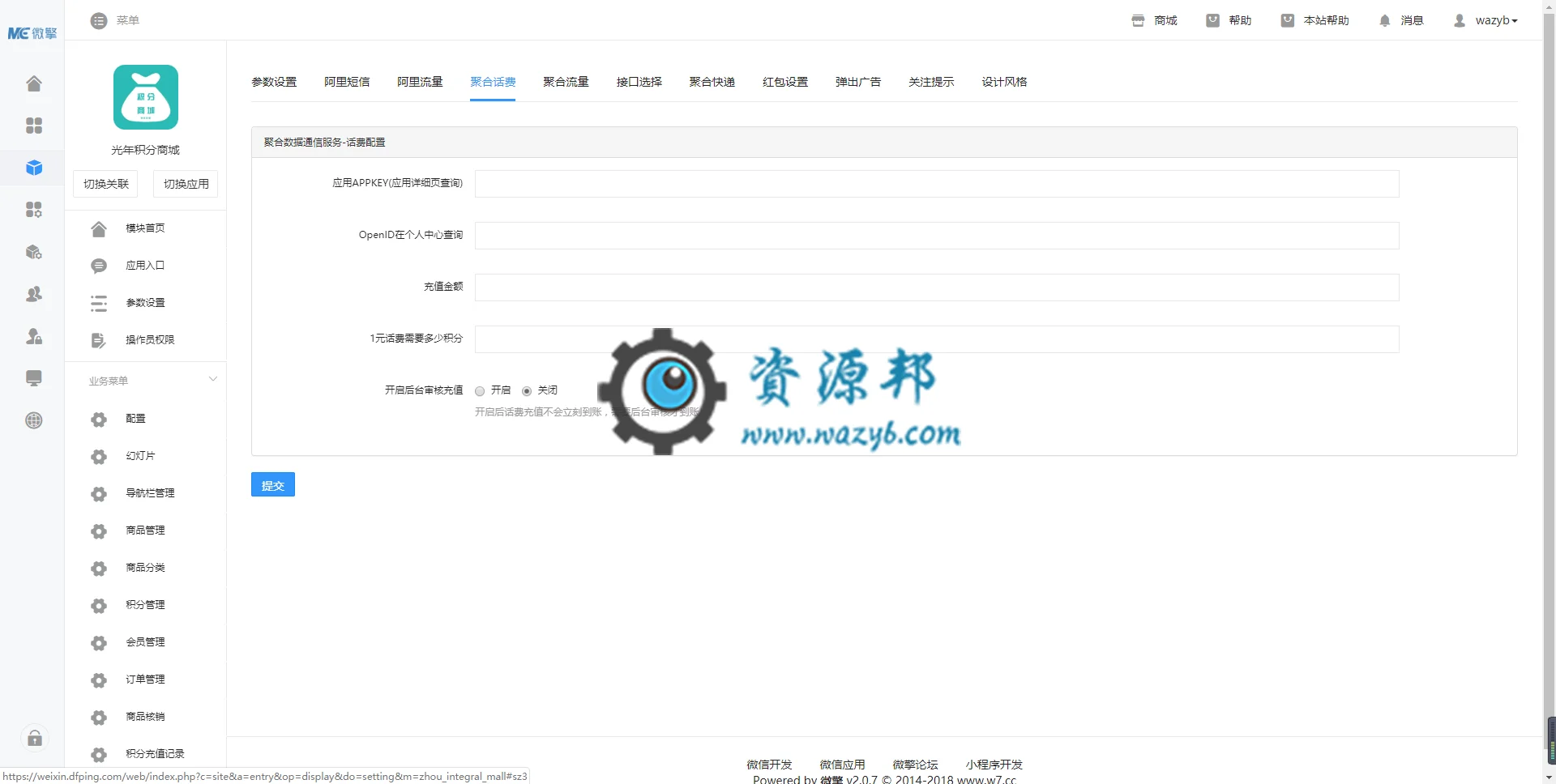Image resolution: width=1556 pixels, height=784 pixels.
Task: Select the 关闭 radio button
Action: click(x=527, y=391)
